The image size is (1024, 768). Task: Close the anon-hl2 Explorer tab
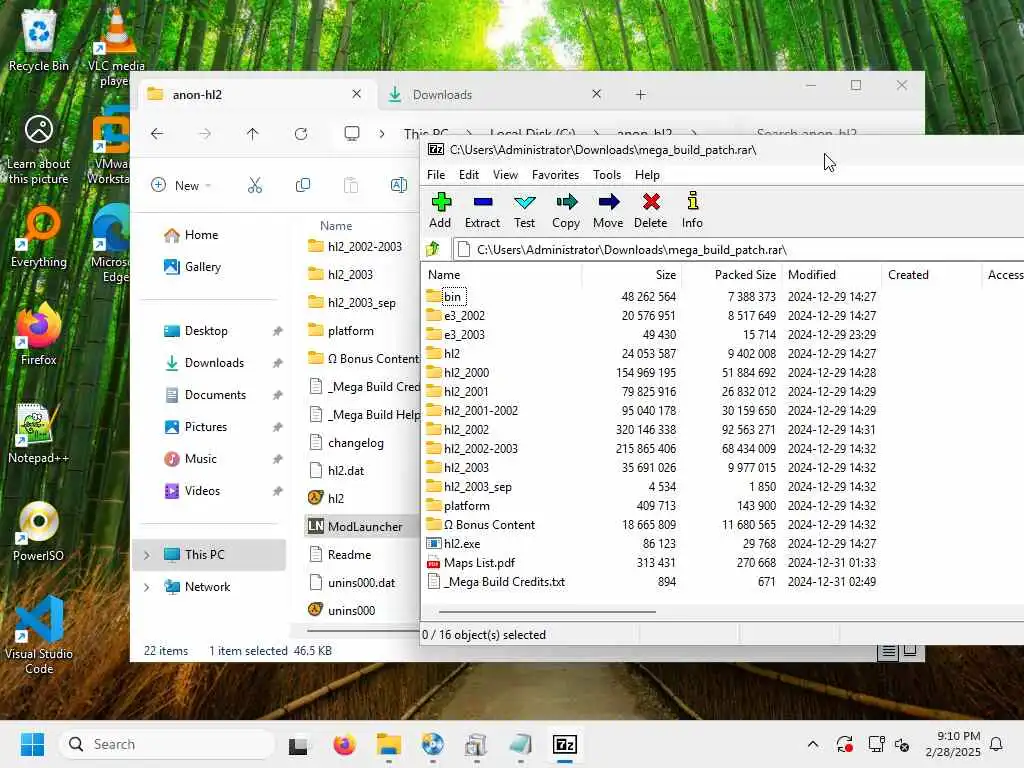pos(357,94)
